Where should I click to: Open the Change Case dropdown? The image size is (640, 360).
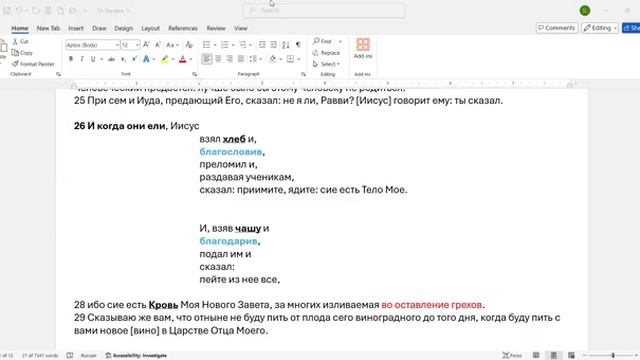coord(172,44)
